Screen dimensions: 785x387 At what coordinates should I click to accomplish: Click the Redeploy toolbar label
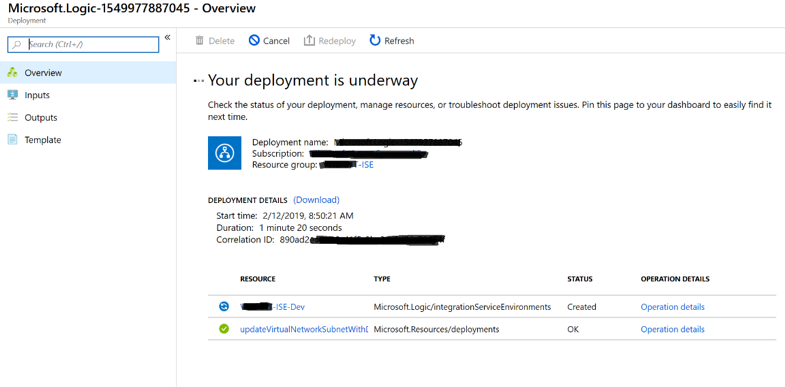pos(337,41)
